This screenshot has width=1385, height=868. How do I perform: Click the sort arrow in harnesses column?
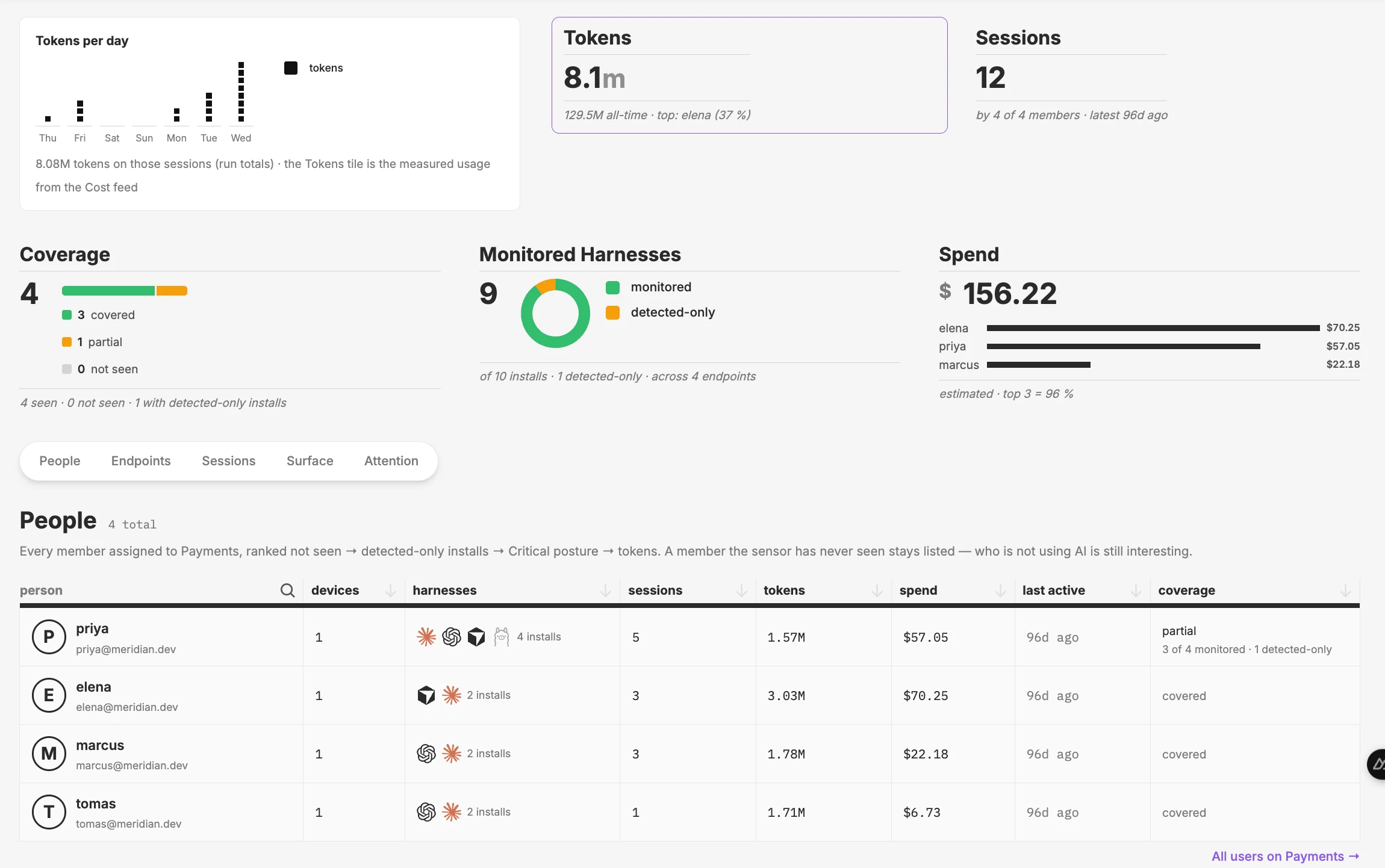point(606,591)
